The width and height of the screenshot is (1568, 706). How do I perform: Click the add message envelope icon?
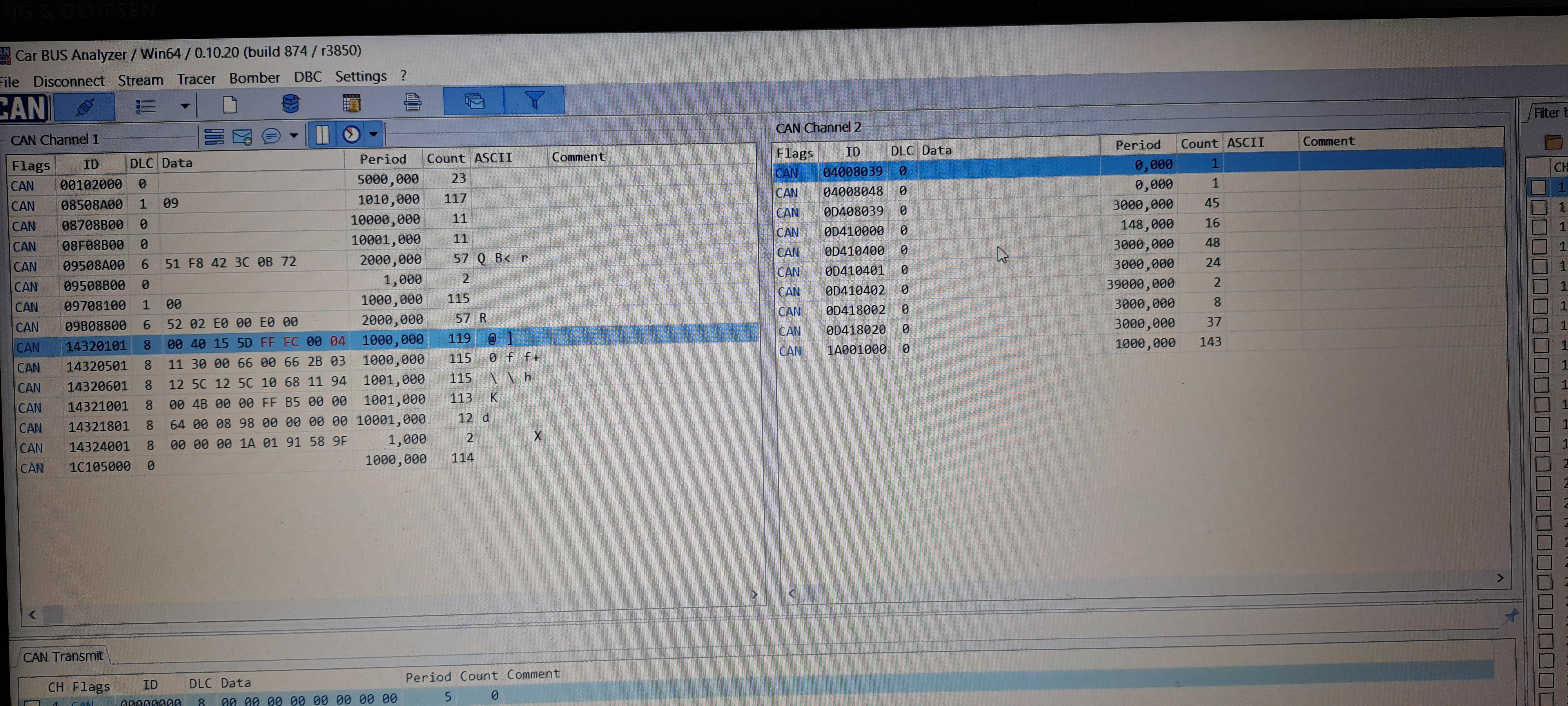tap(242, 137)
